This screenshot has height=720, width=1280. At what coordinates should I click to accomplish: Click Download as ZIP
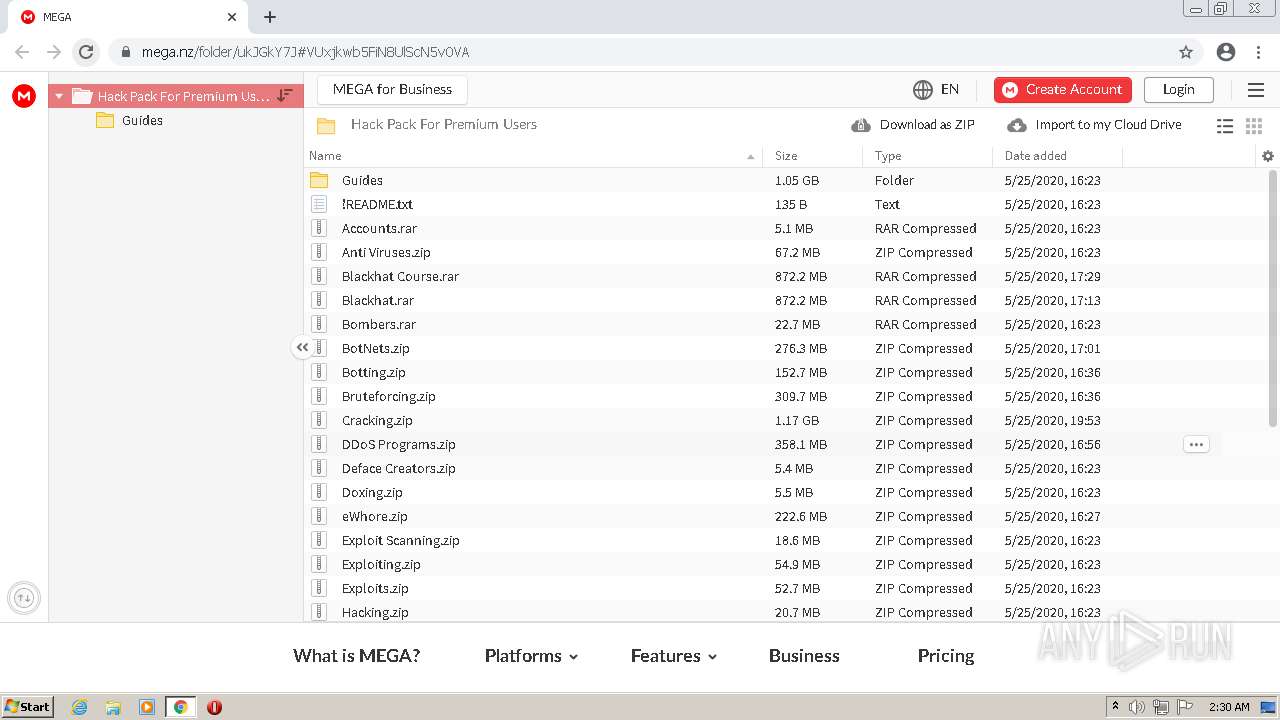pos(913,125)
